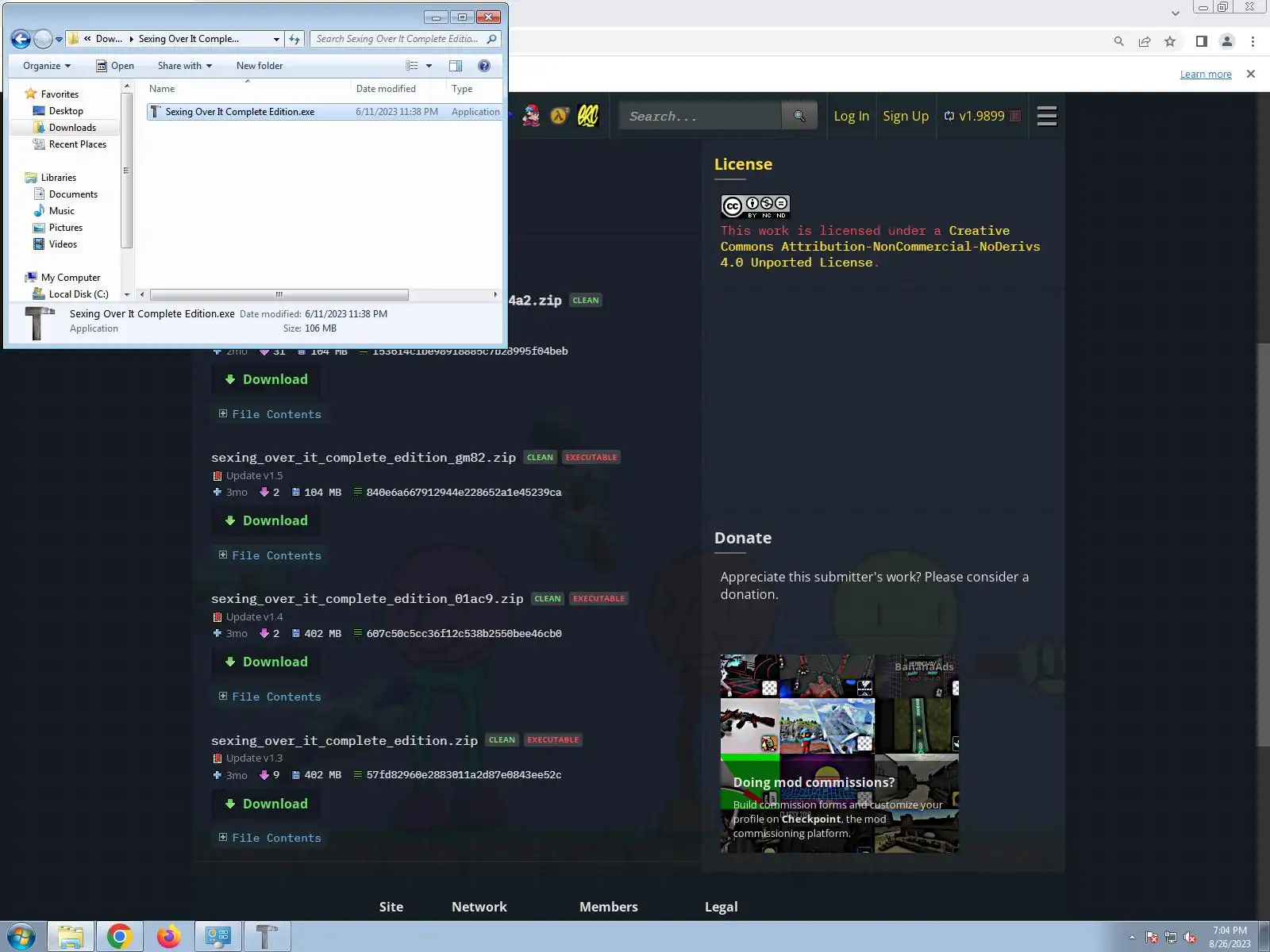Open Local Disk (C:)
This screenshot has width=1270, height=952.
78,294
